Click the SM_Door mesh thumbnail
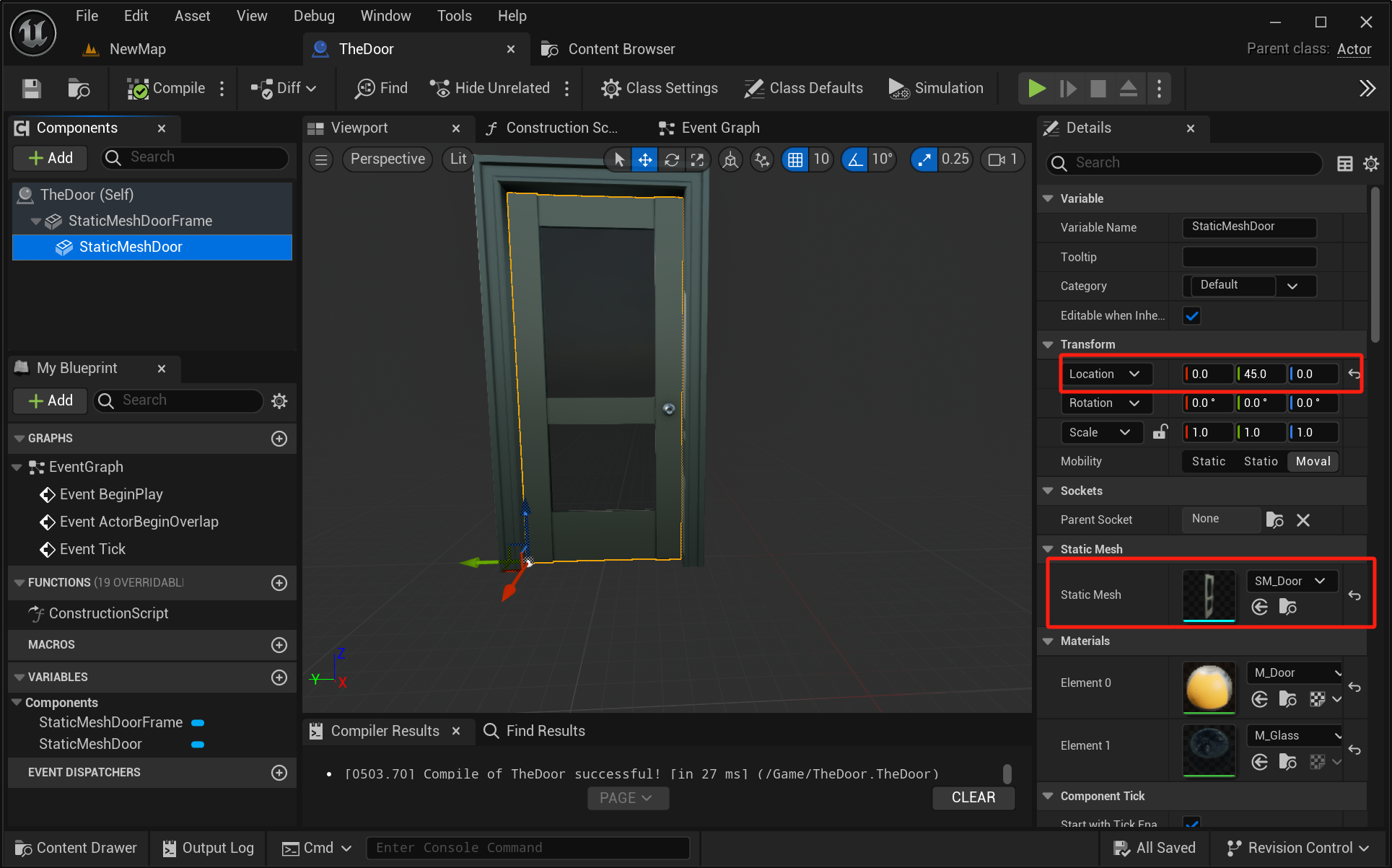1392x868 pixels. point(1209,595)
